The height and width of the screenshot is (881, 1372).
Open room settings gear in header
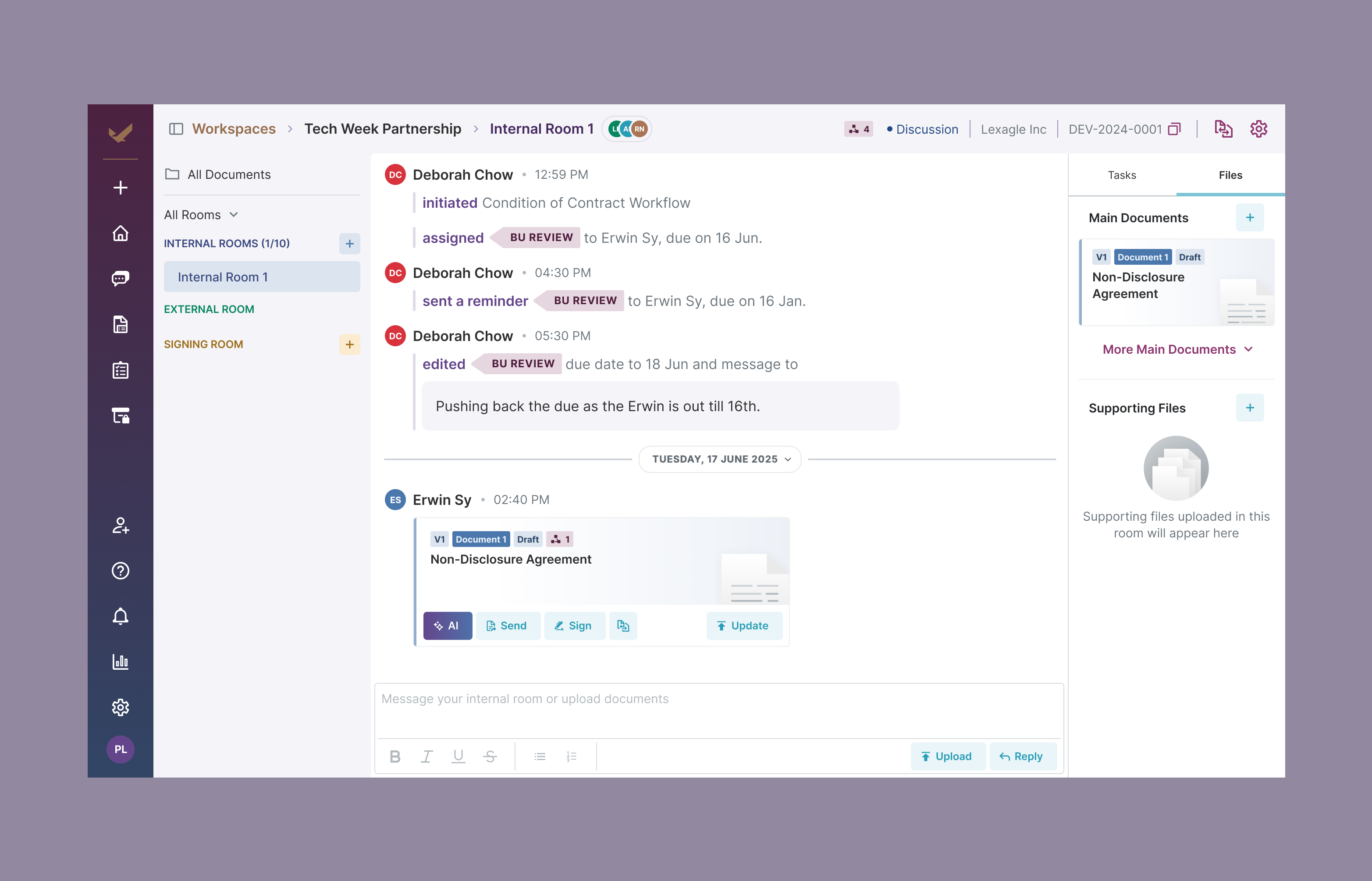coord(1259,129)
